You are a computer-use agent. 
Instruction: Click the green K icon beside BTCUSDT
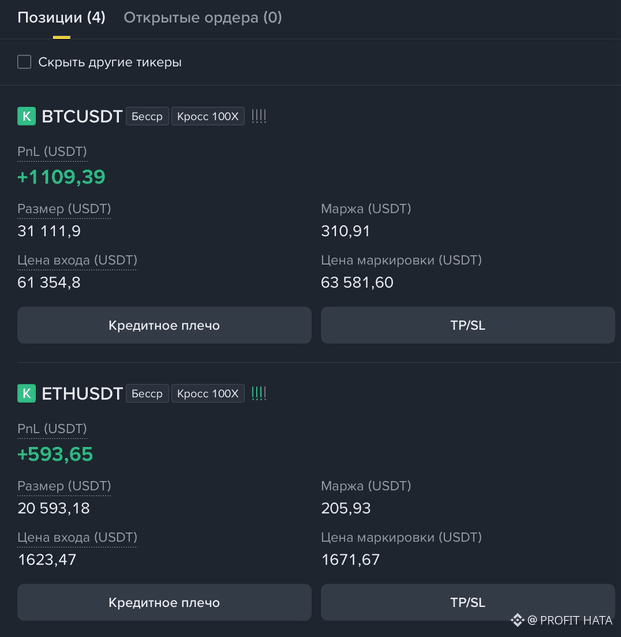click(x=26, y=116)
